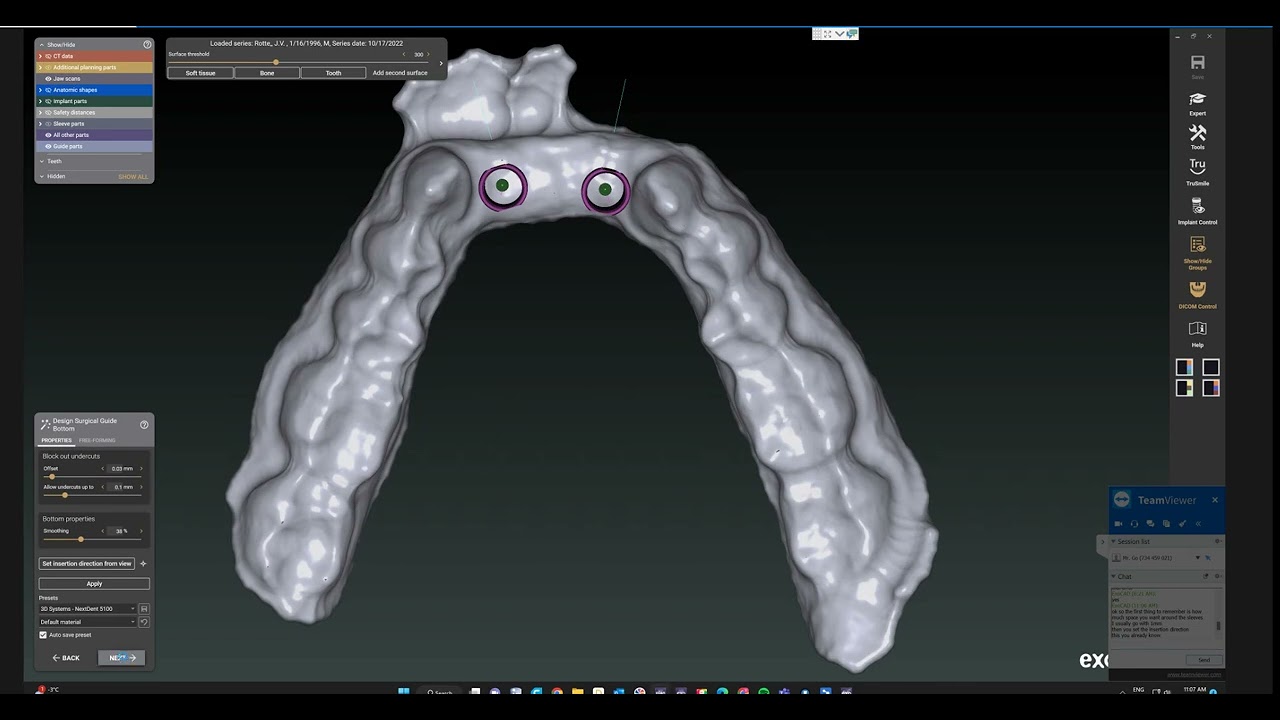Save preset using disk icon beside NextDent
Screen dimensions: 1280x720
pyautogui.click(x=144, y=609)
